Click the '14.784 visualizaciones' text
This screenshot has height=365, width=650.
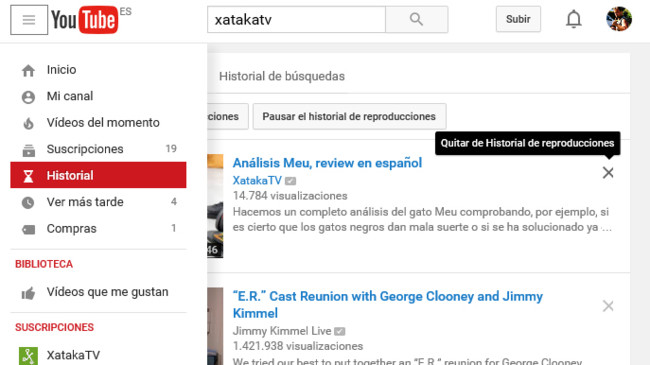(x=290, y=196)
